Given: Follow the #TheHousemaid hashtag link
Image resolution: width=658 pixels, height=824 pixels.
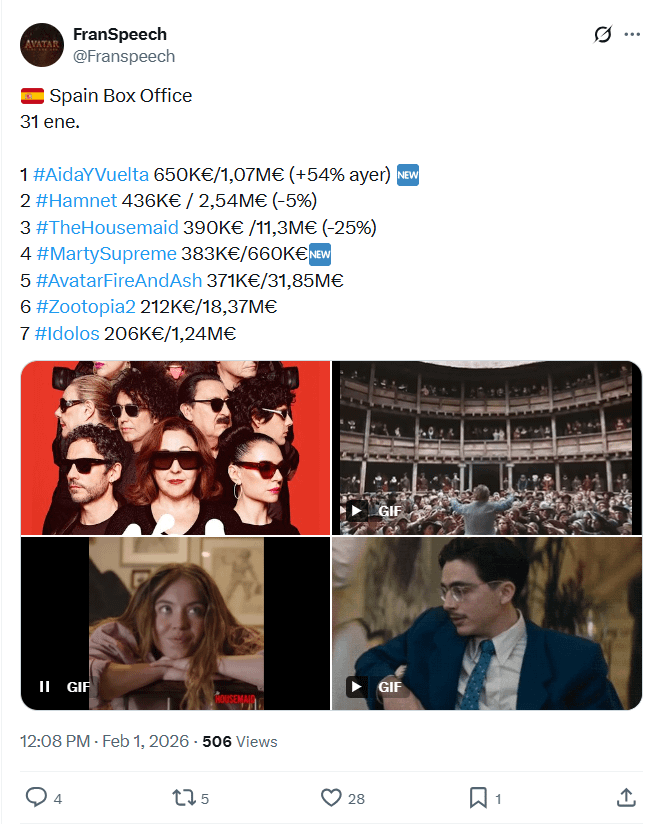Looking at the screenshot, I should (107, 228).
